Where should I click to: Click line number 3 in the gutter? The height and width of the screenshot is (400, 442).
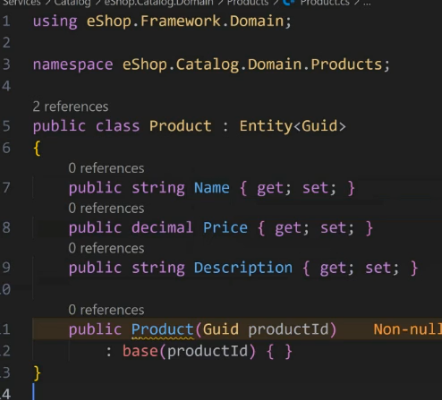pos(6,64)
